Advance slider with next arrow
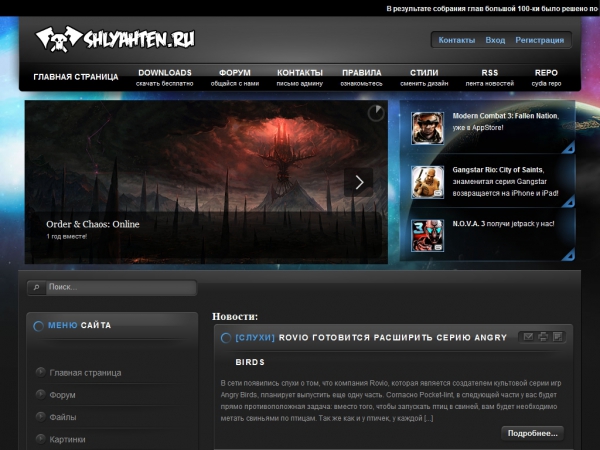Image resolution: width=600 pixels, height=450 pixels. 359,182
